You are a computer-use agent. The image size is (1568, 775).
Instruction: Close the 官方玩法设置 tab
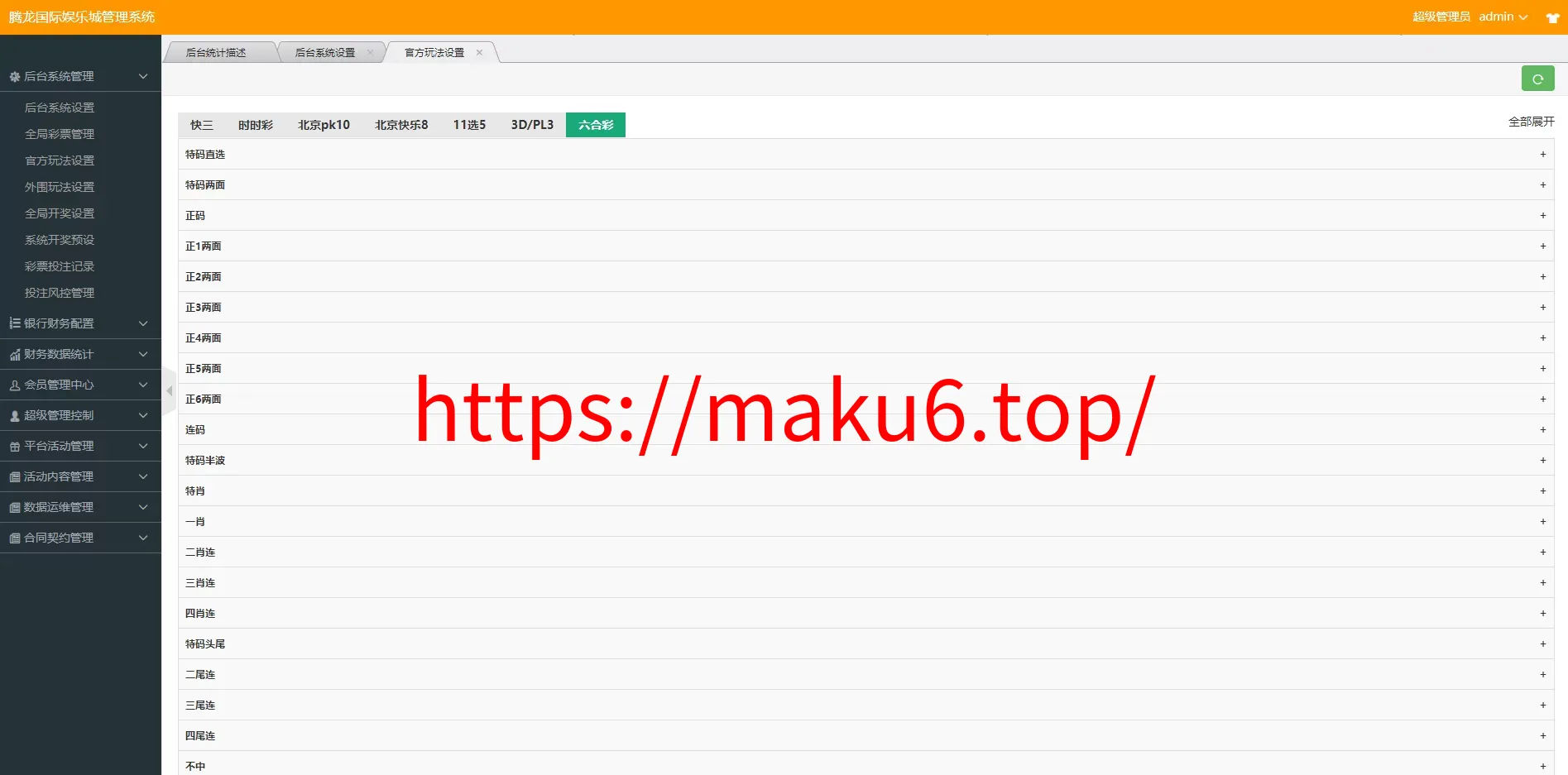coord(479,52)
